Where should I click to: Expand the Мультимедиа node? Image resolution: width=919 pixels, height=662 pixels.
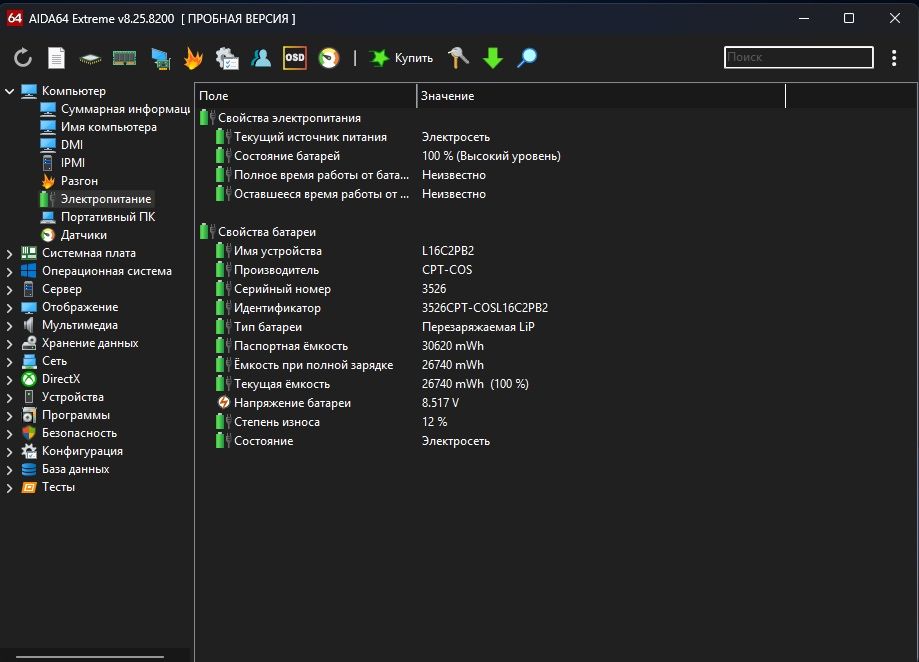tap(9, 326)
